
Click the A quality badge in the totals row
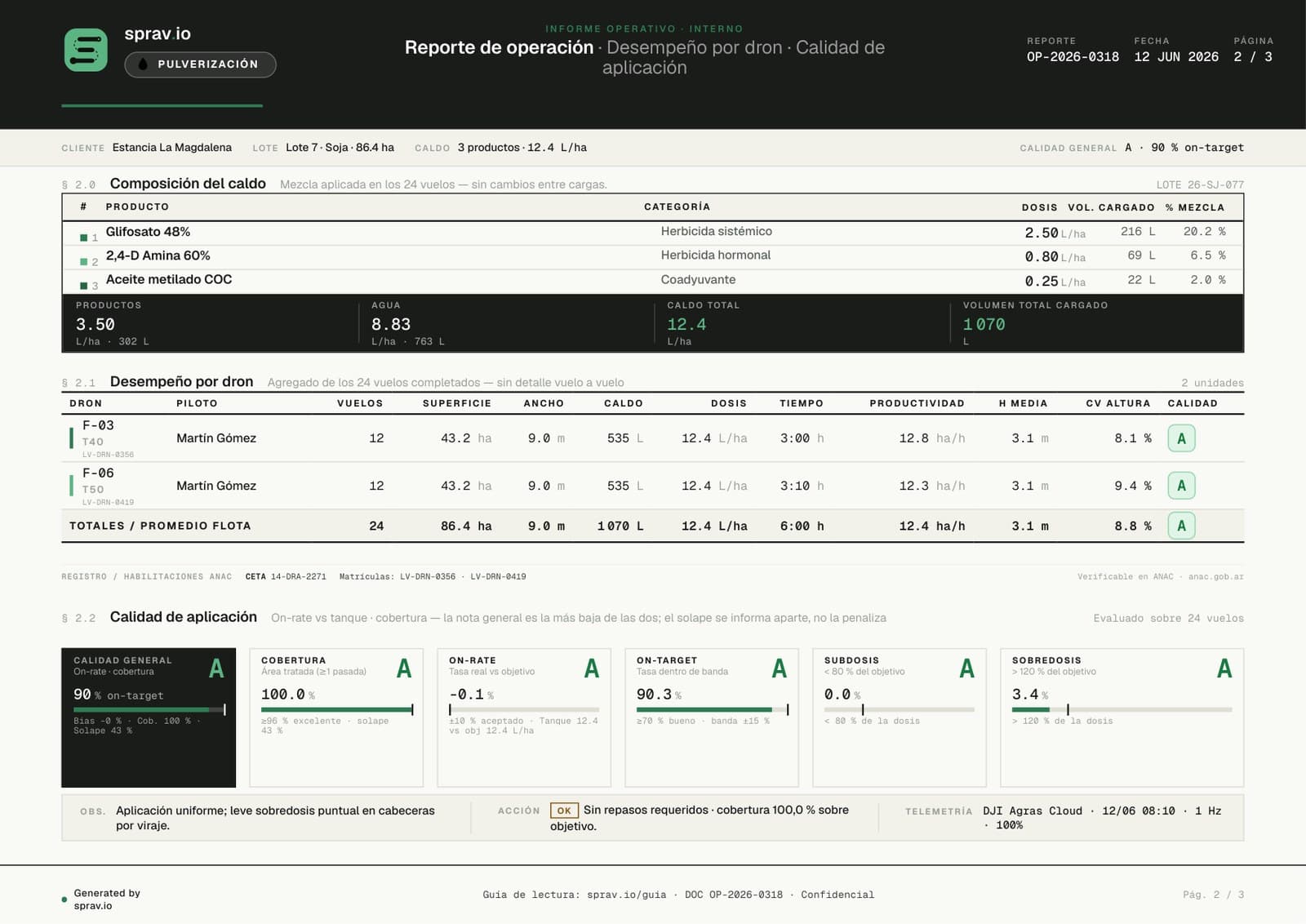click(x=1181, y=526)
